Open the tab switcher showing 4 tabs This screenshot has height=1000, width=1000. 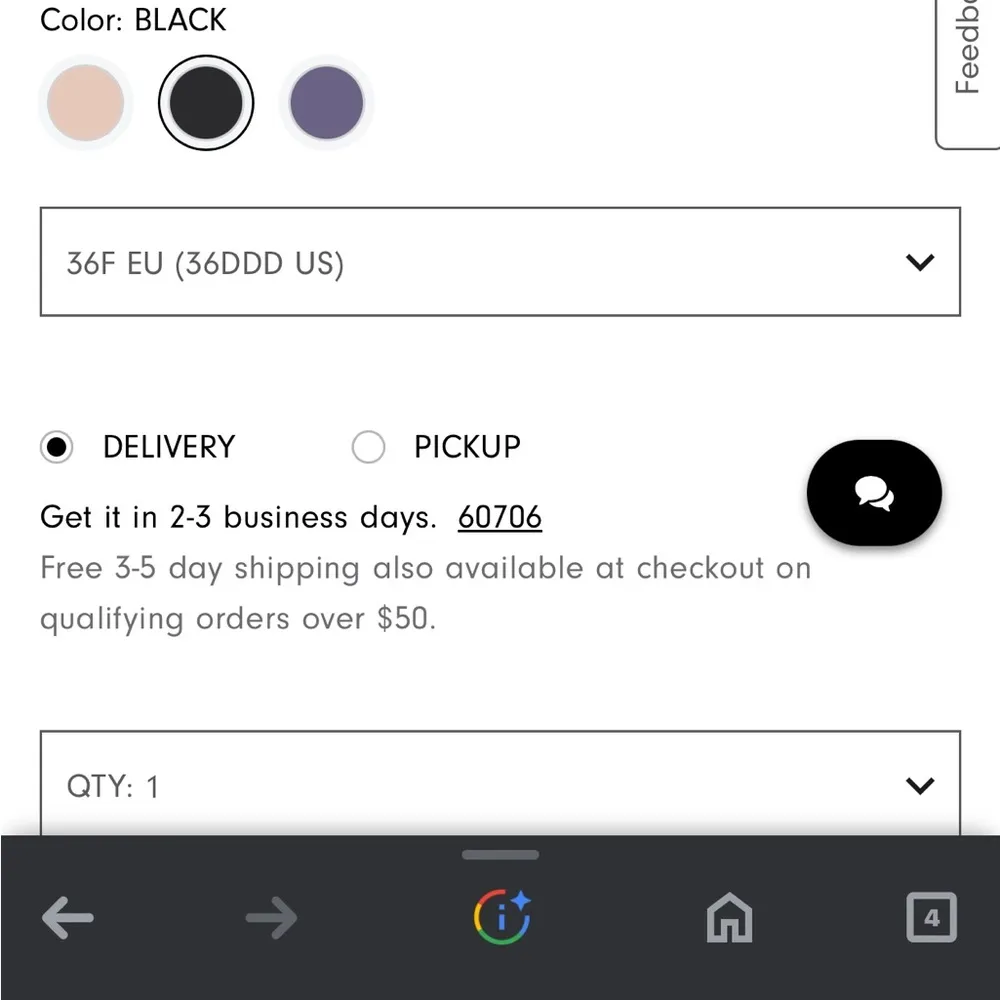(x=931, y=917)
